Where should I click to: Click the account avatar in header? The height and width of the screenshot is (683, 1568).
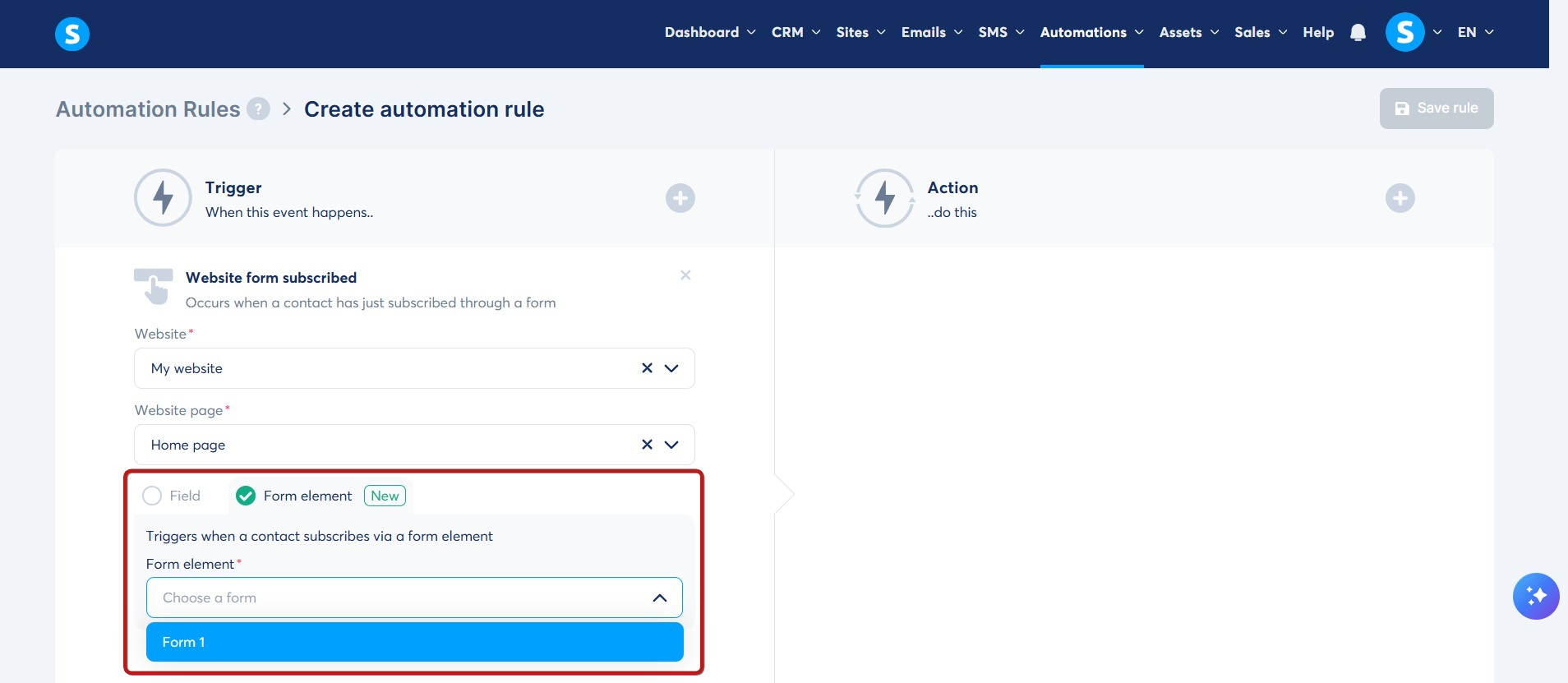pos(1405,33)
